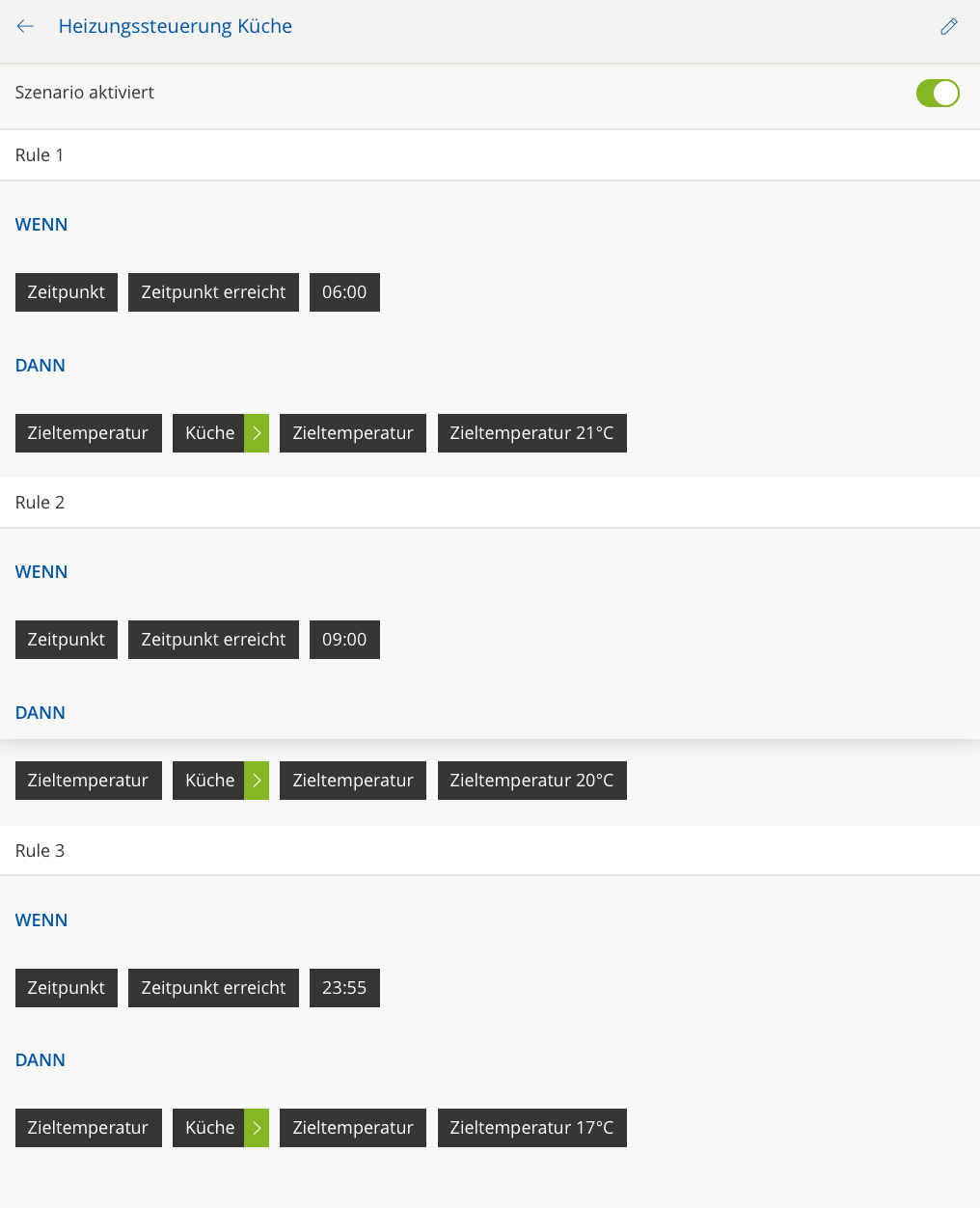Expand Küche chevron in Rule 3

coord(257,1128)
